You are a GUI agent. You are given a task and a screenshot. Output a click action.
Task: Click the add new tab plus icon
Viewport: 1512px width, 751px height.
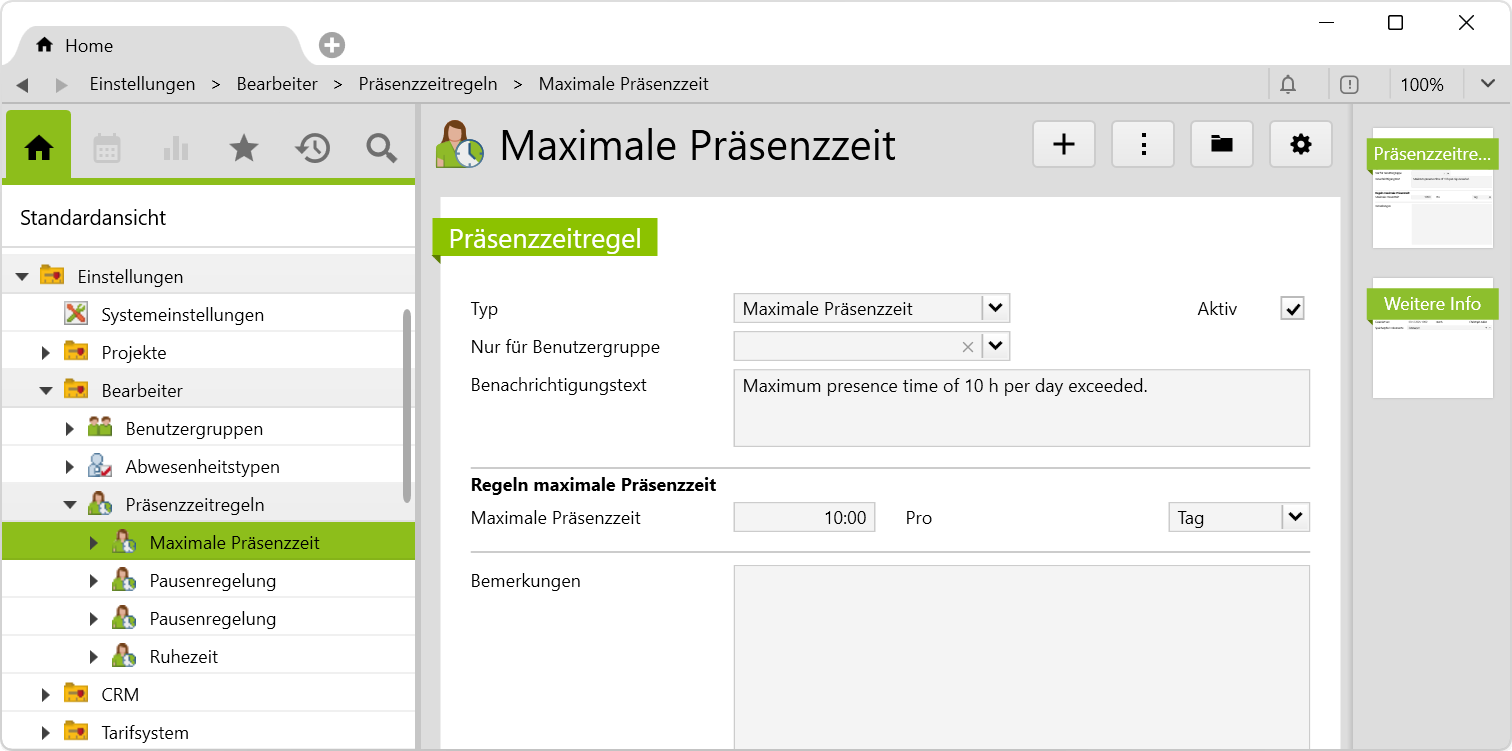[x=332, y=45]
